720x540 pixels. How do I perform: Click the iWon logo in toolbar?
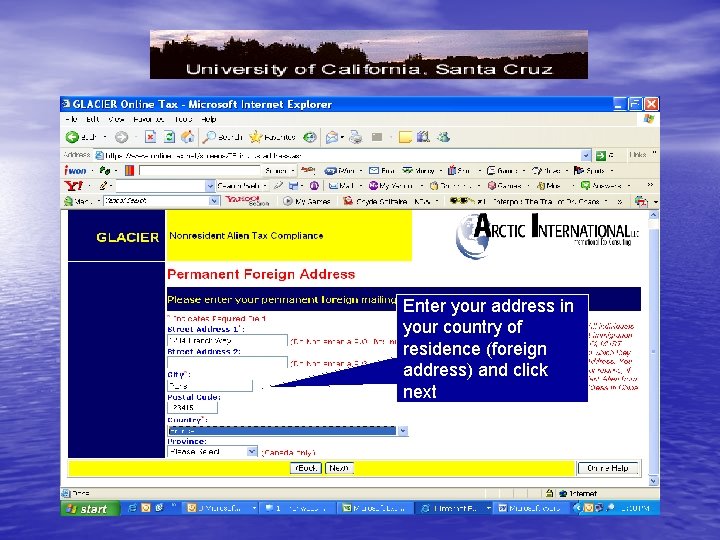point(75,170)
